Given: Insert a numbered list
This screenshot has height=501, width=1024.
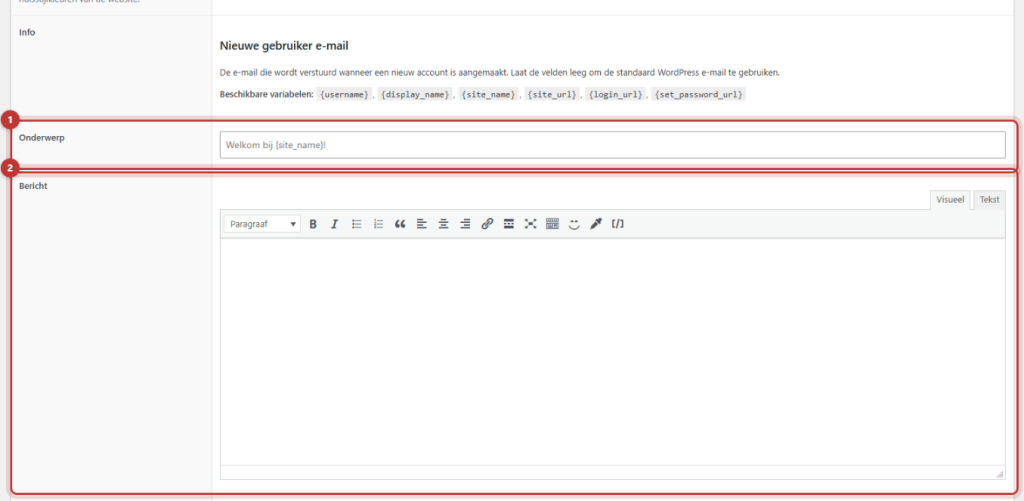Looking at the screenshot, I should [x=378, y=224].
